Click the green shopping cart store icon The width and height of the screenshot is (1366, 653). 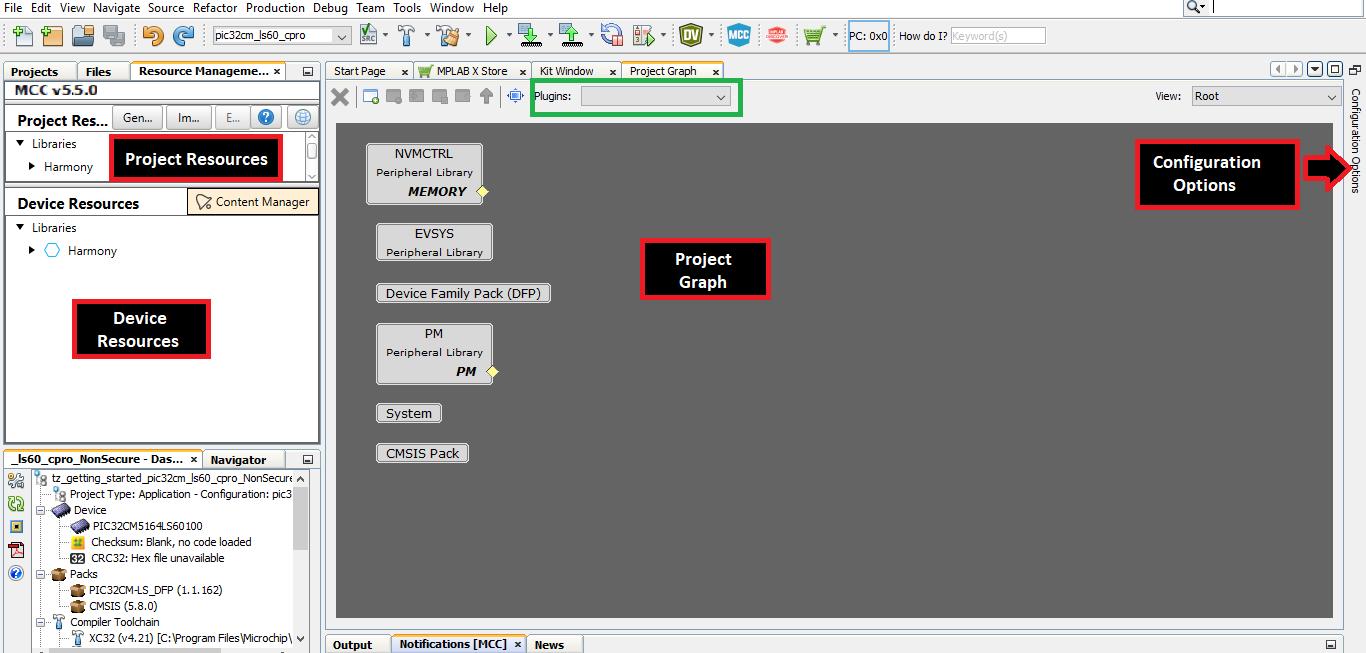point(814,36)
